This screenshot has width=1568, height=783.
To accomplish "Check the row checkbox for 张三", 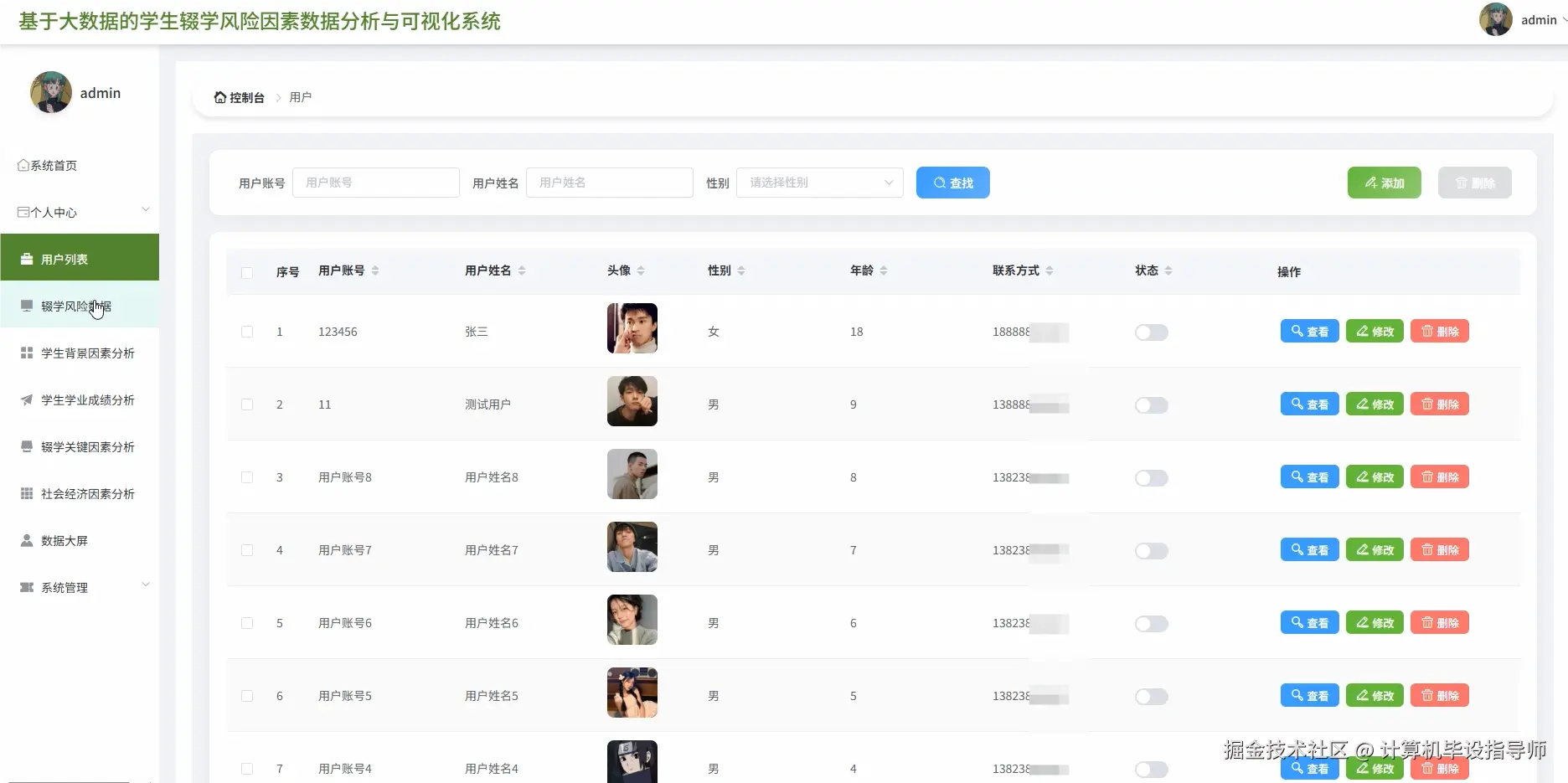I will 247,332.
